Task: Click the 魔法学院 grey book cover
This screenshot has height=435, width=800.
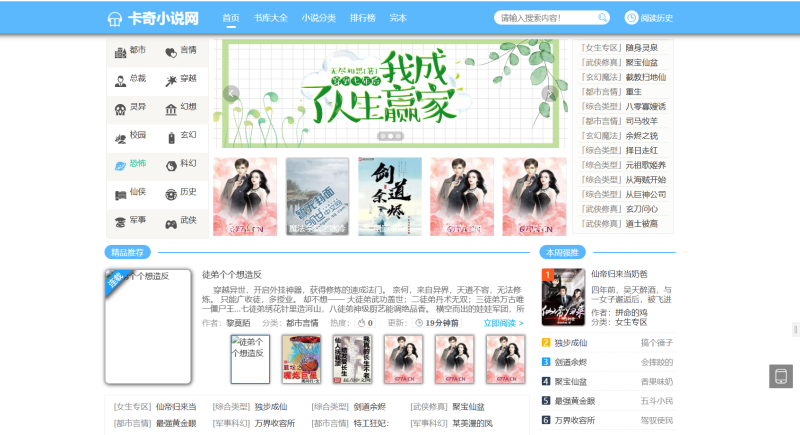Action: 317,196
